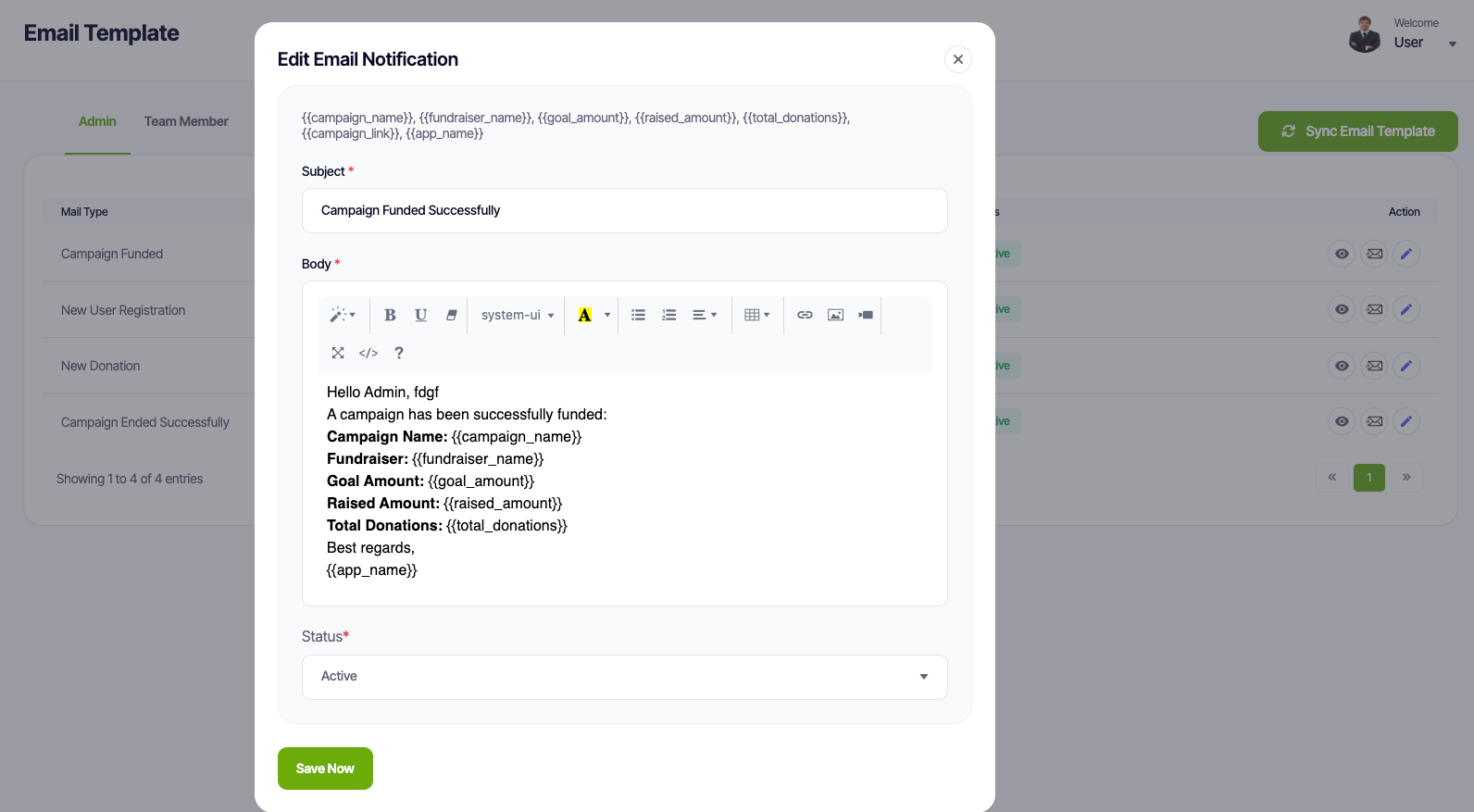Open the insert table dropdown

757,315
